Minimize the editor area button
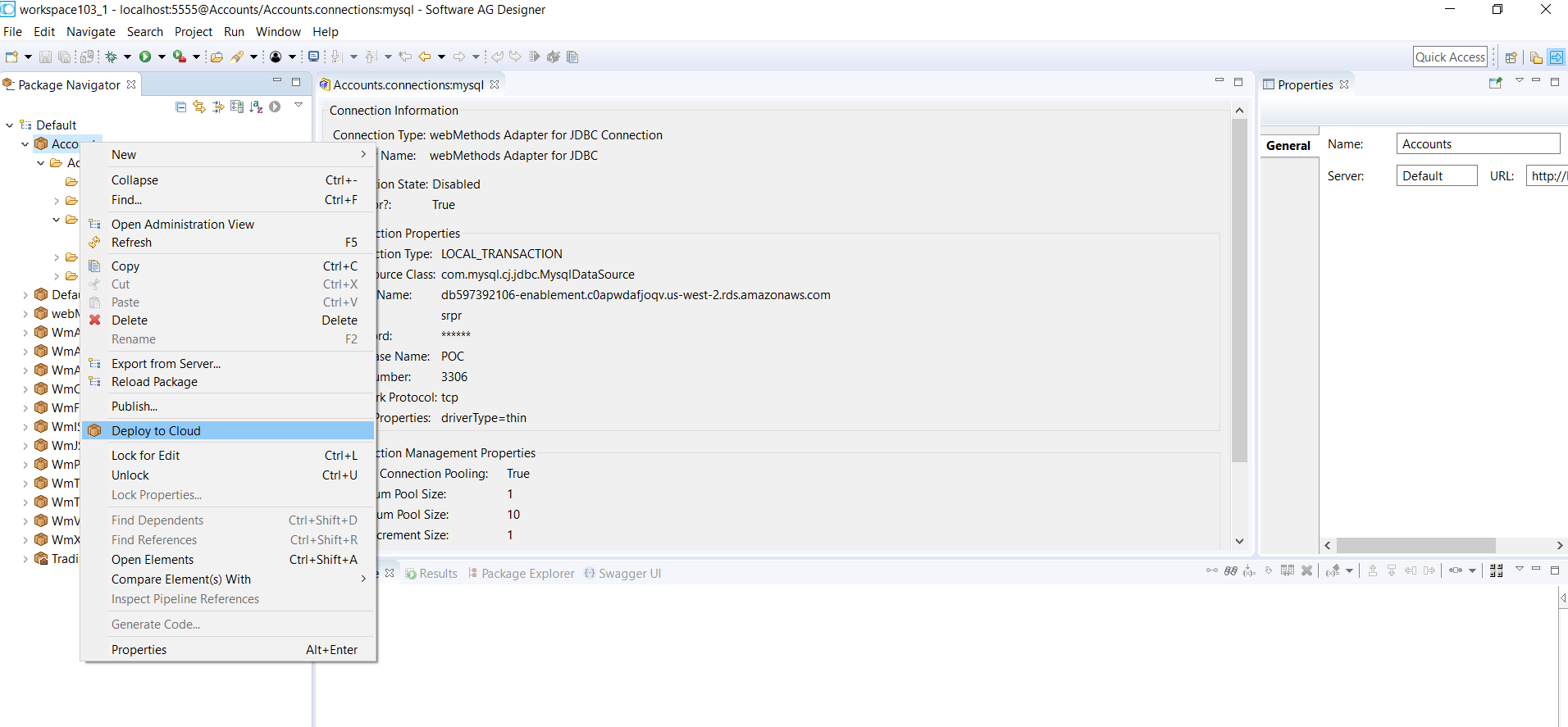1568x727 pixels. (1219, 81)
